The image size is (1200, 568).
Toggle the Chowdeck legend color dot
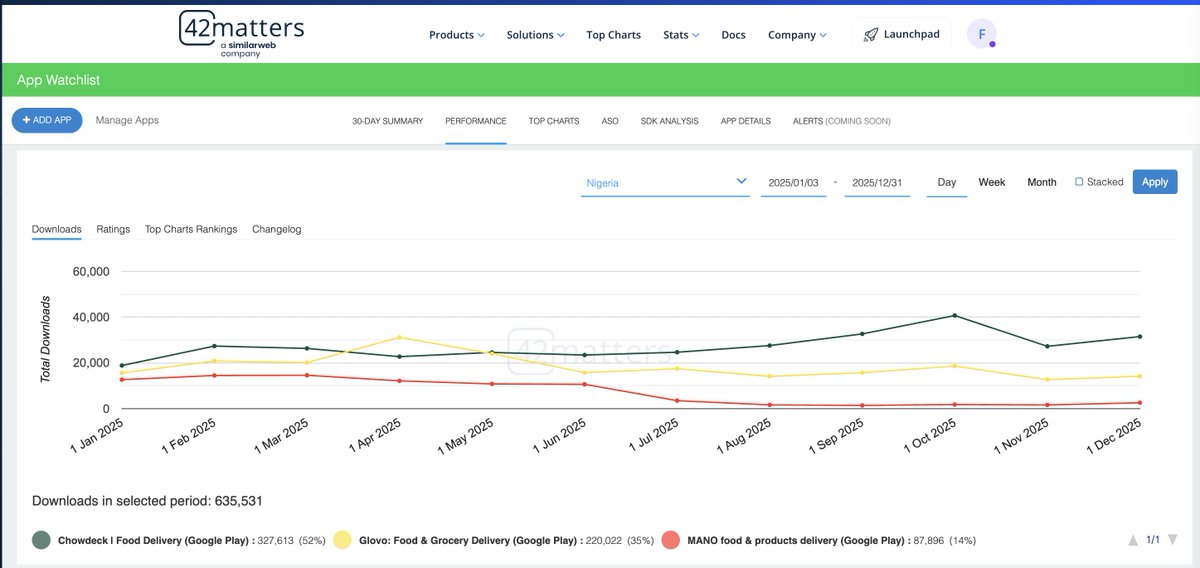pos(42,540)
